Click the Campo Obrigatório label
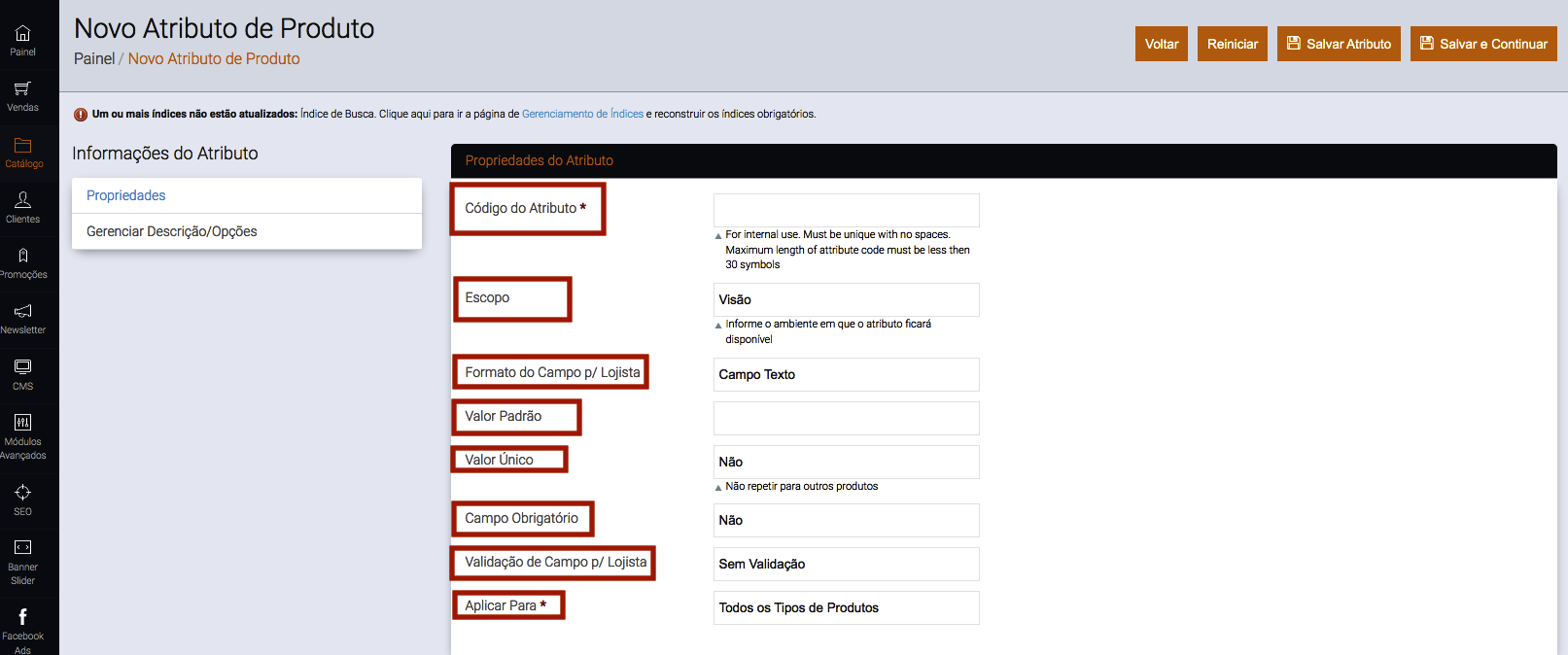 pyautogui.click(x=521, y=518)
